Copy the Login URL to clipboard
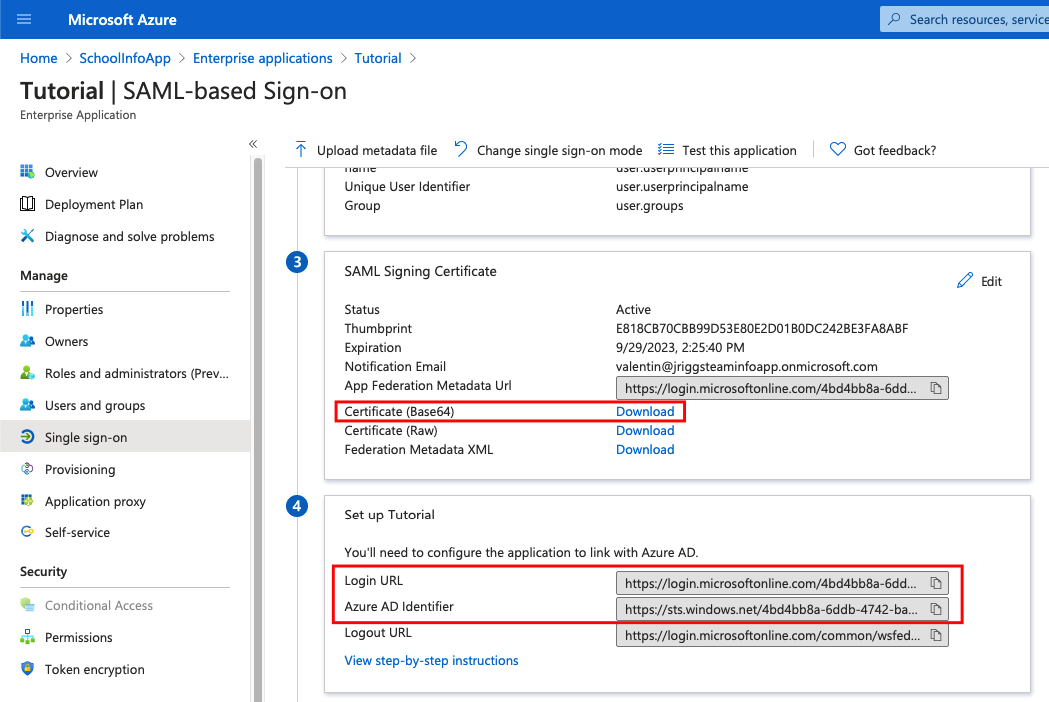 (x=936, y=583)
